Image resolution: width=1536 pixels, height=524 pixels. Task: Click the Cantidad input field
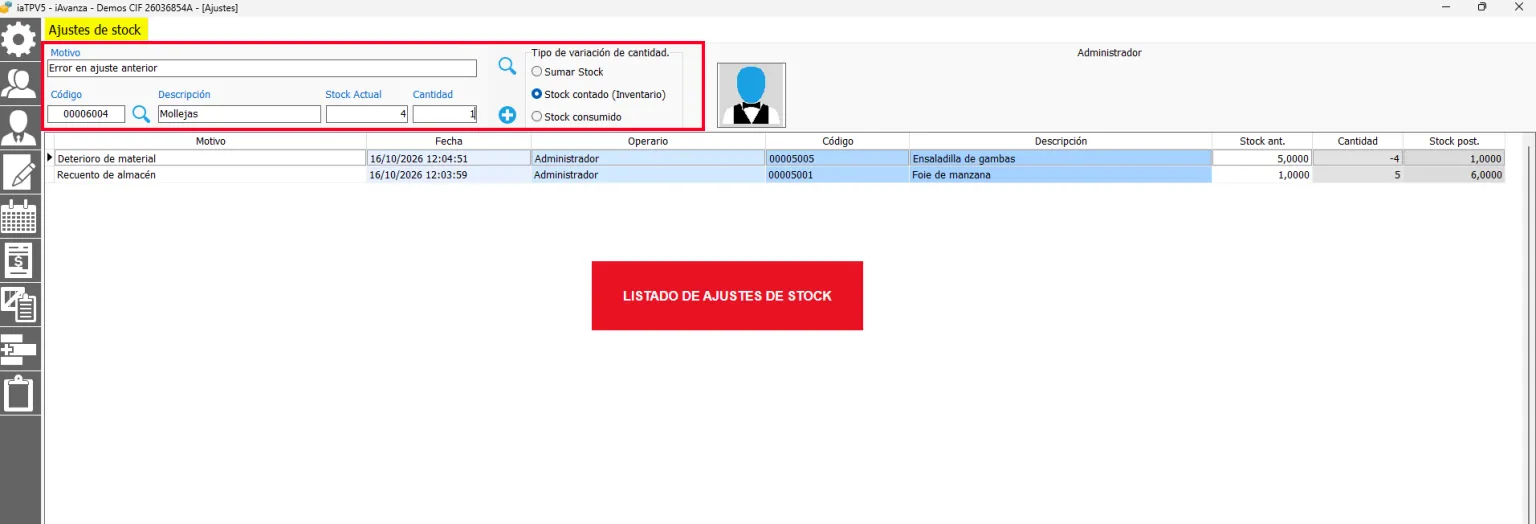(445, 114)
